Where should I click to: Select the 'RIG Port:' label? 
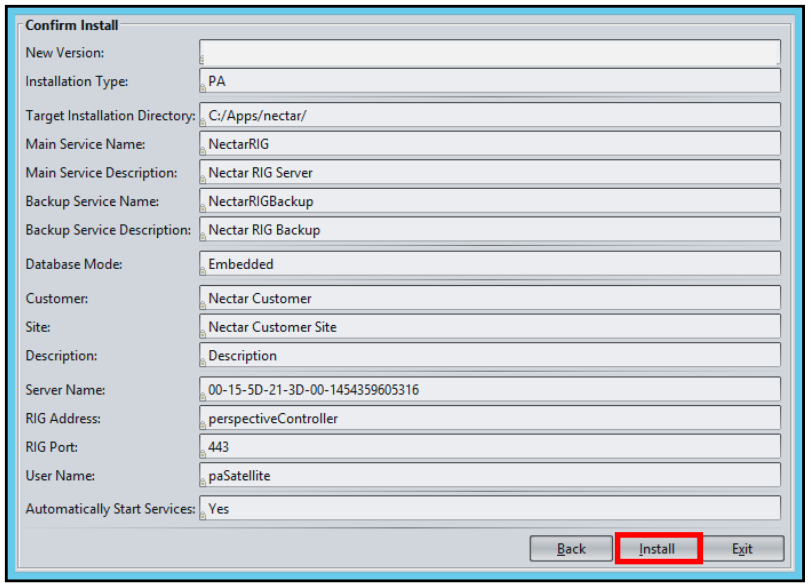(x=52, y=447)
